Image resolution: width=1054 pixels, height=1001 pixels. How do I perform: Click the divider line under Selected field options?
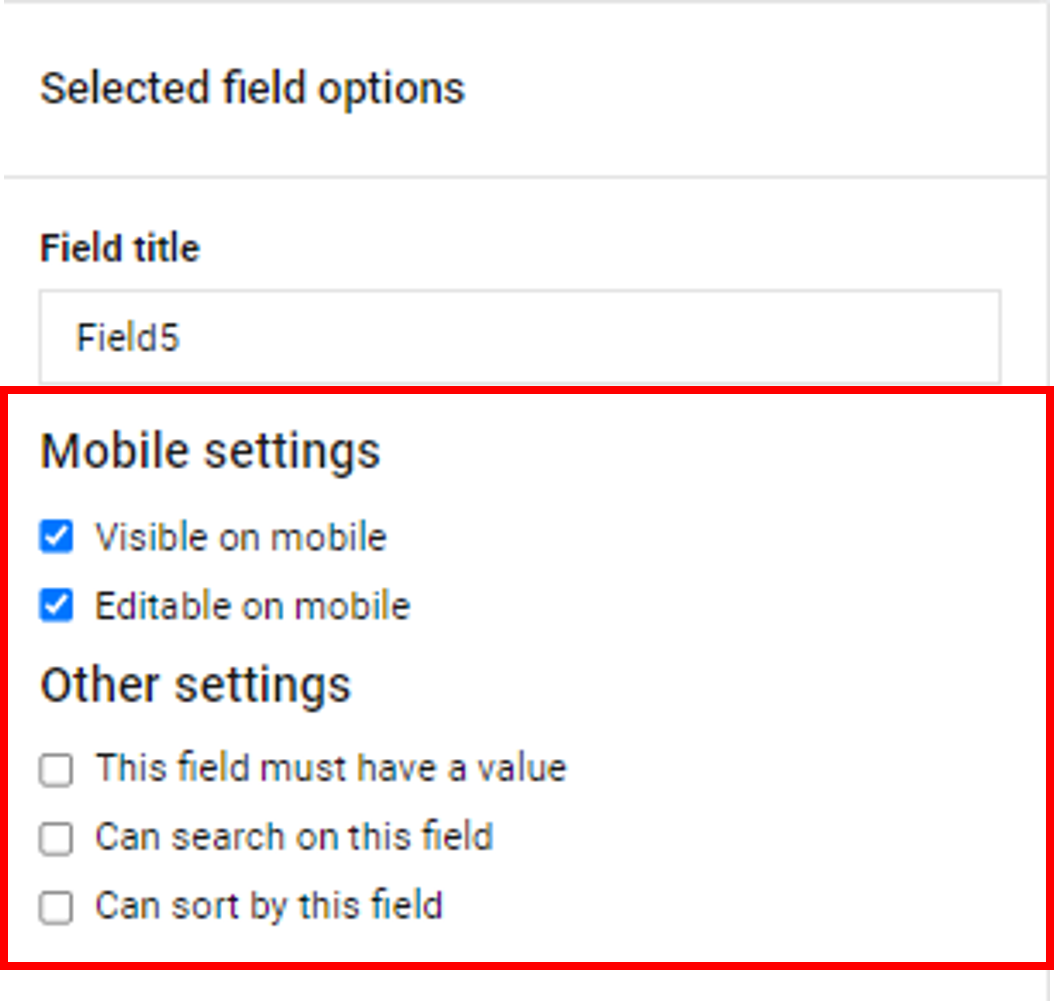pos(525,178)
